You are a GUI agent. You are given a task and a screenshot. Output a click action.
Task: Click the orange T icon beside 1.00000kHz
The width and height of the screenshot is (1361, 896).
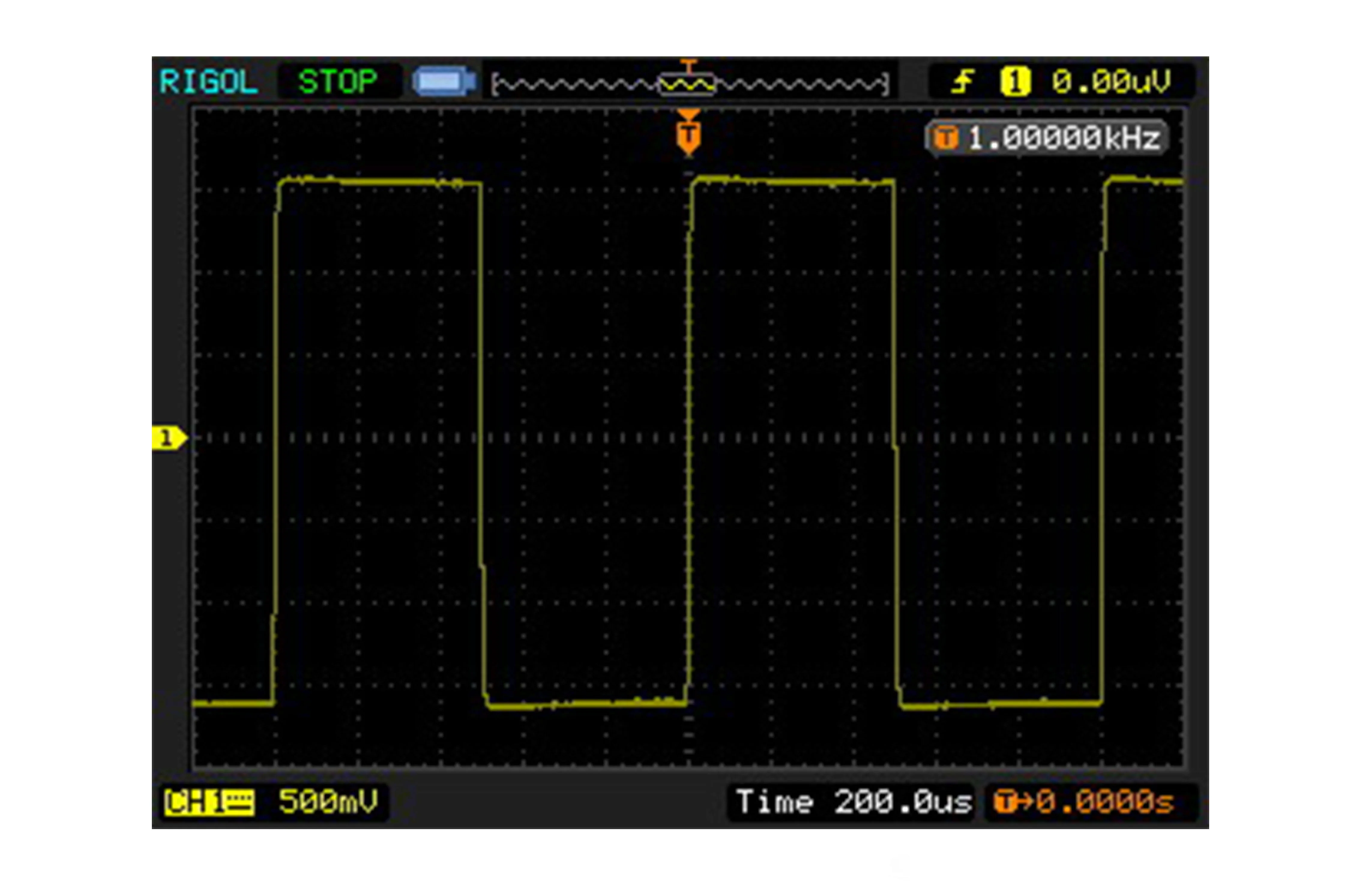pyautogui.click(x=946, y=138)
